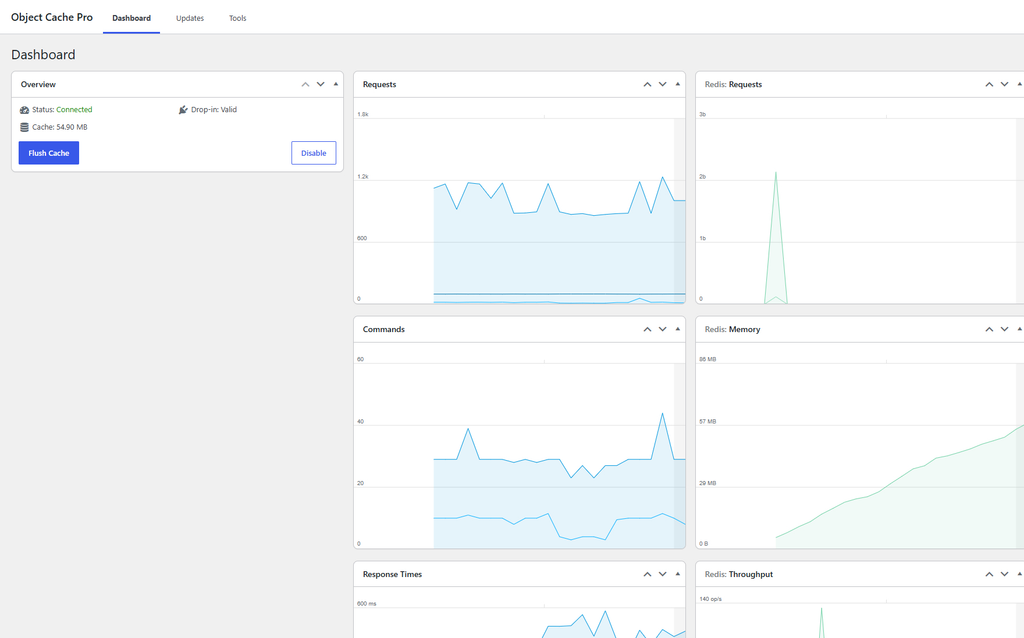This screenshot has width=1024, height=638.
Task: Switch to the Updates tab
Action: coord(190,18)
